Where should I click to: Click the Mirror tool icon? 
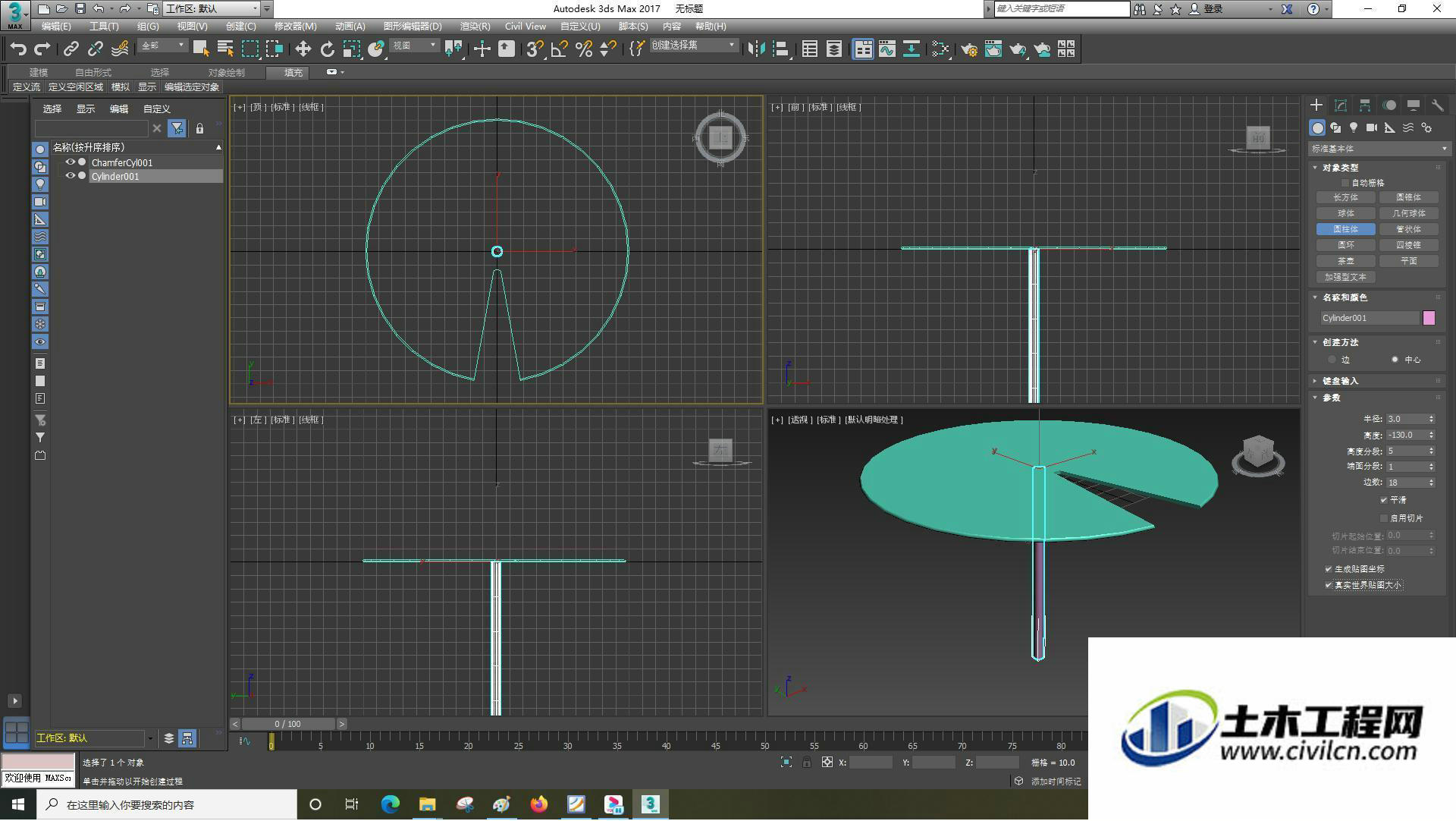click(x=756, y=49)
